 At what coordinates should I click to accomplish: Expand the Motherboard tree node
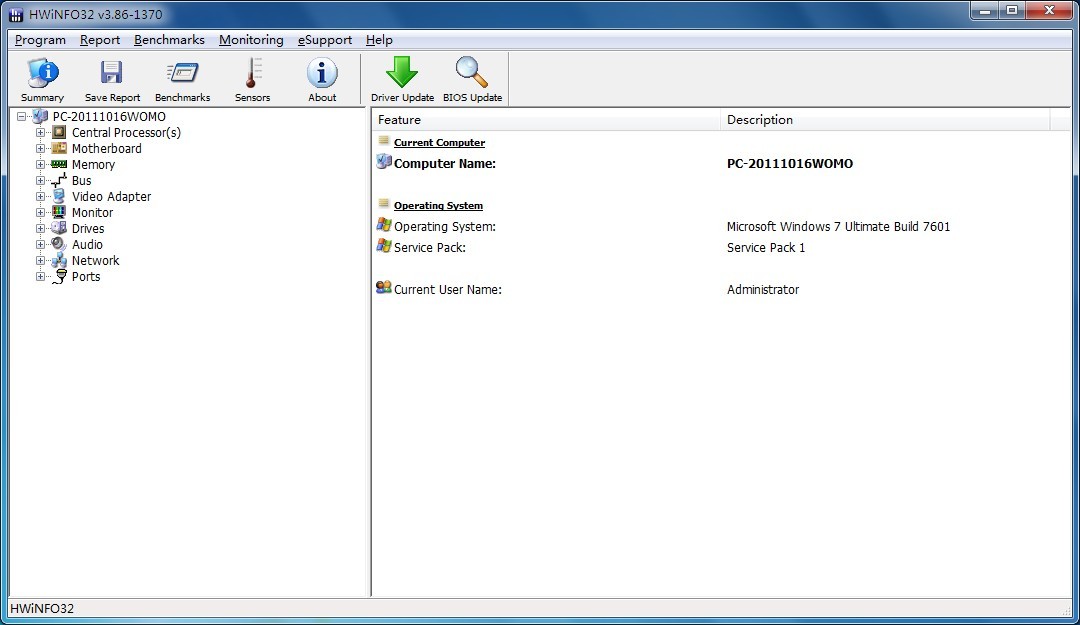[x=41, y=148]
